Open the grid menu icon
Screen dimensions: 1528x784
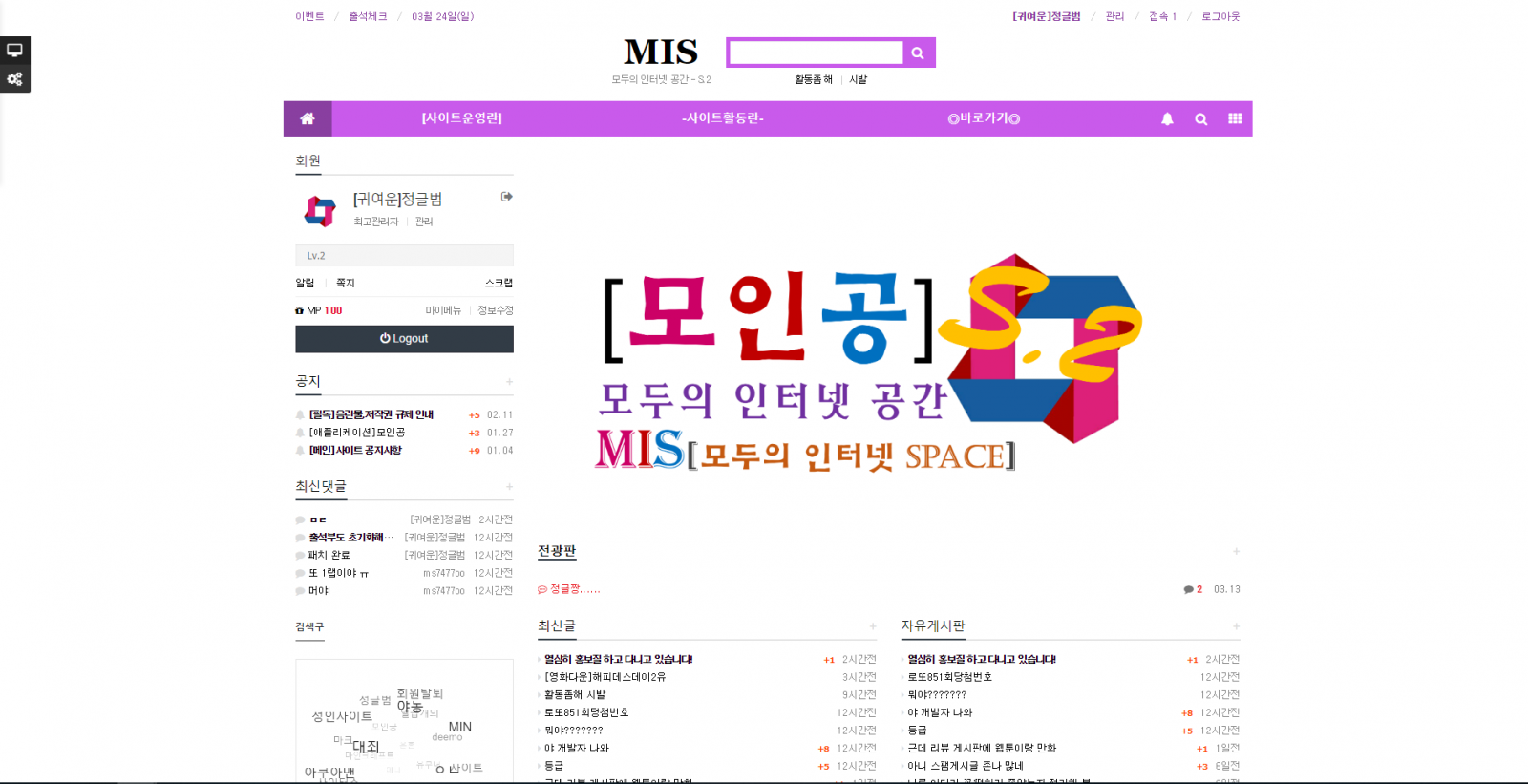(1235, 118)
